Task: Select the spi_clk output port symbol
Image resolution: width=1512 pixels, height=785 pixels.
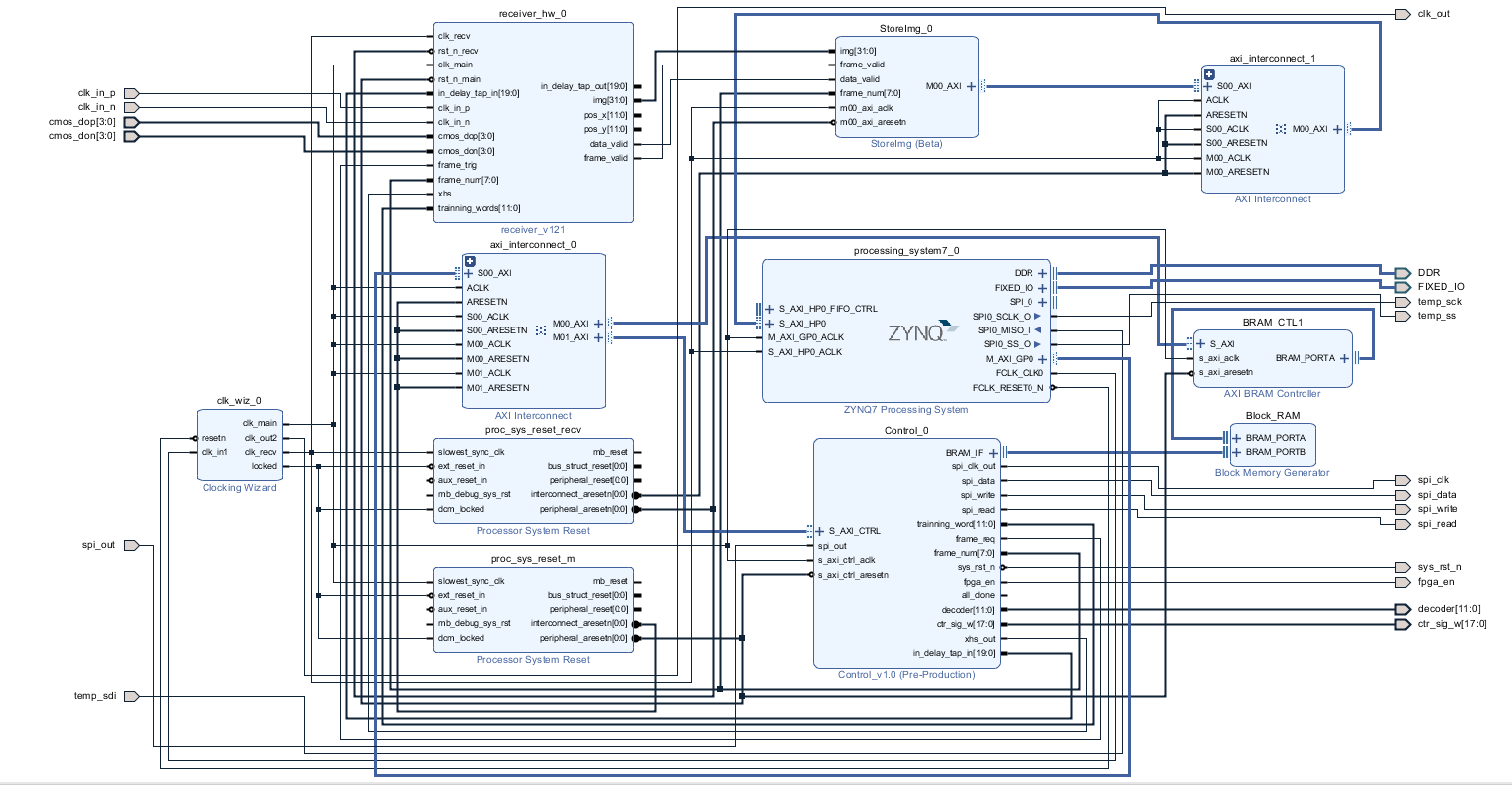Action: click(1402, 480)
